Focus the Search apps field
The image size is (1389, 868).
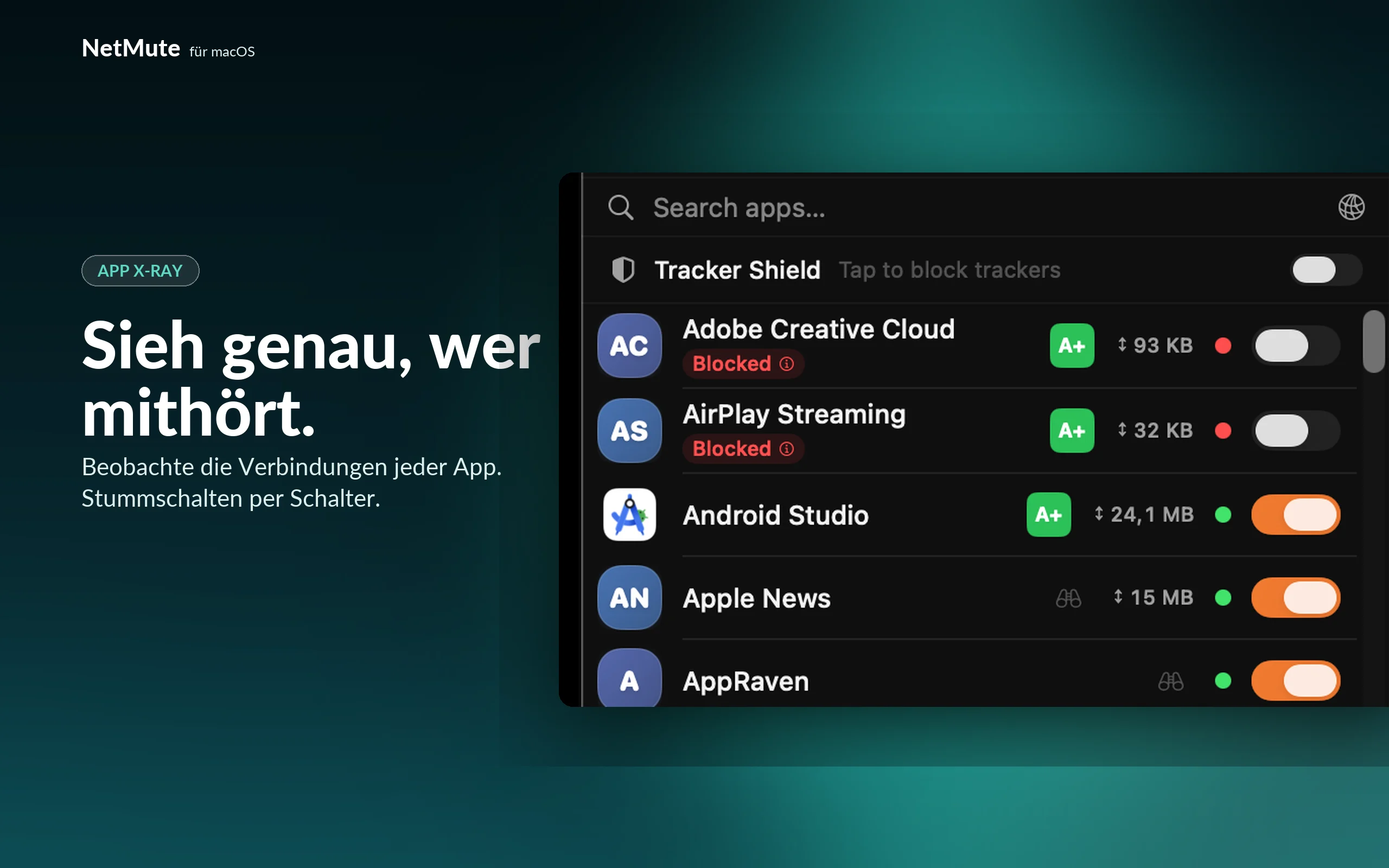click(985, 207)
